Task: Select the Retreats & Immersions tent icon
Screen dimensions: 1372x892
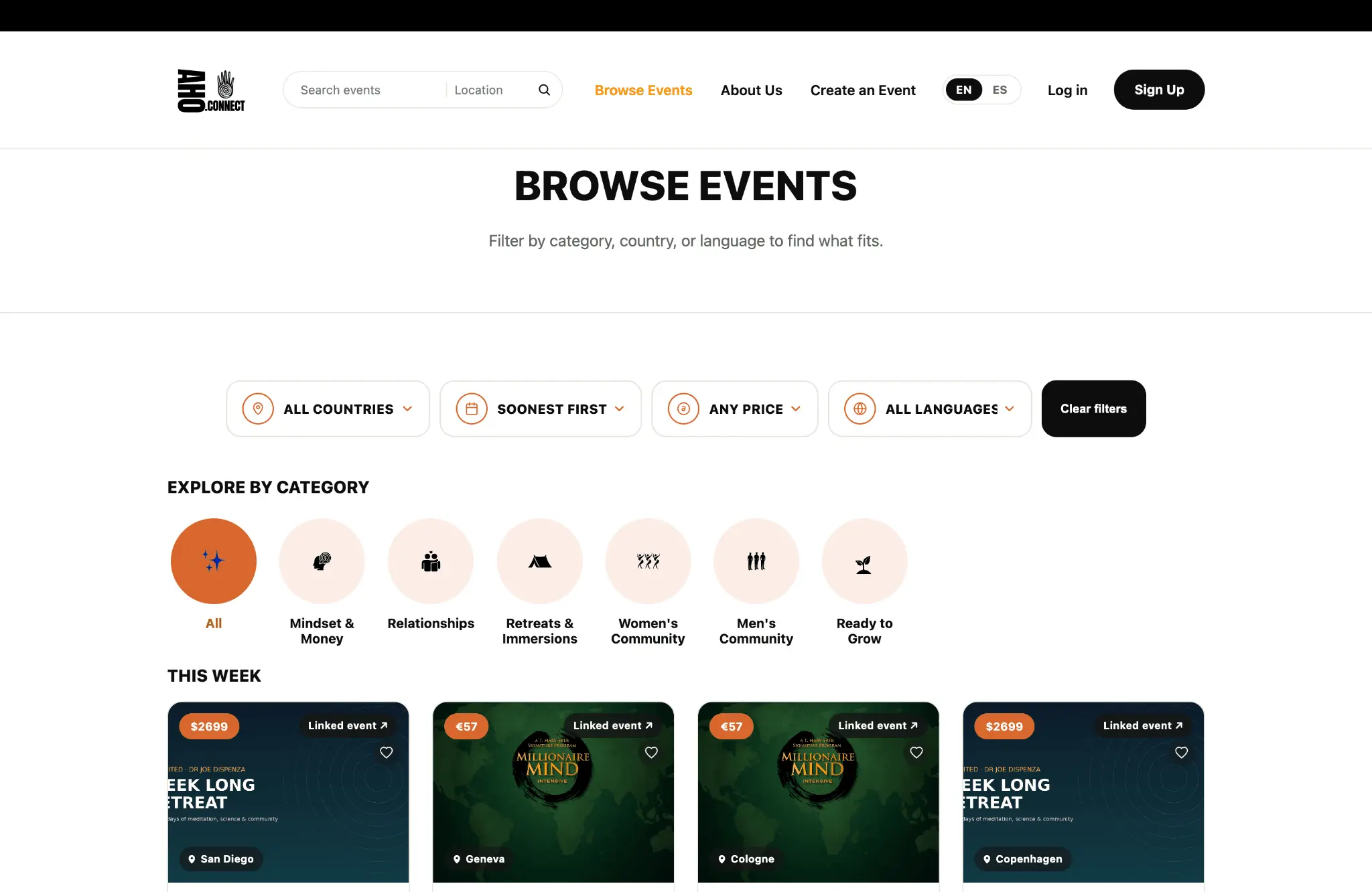Action: click(540, 561)
